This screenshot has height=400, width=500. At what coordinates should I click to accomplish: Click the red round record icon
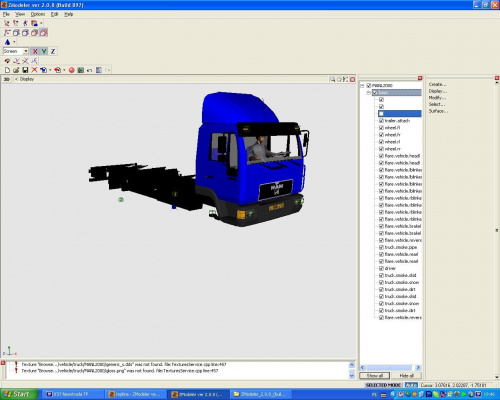pos(71,70)
